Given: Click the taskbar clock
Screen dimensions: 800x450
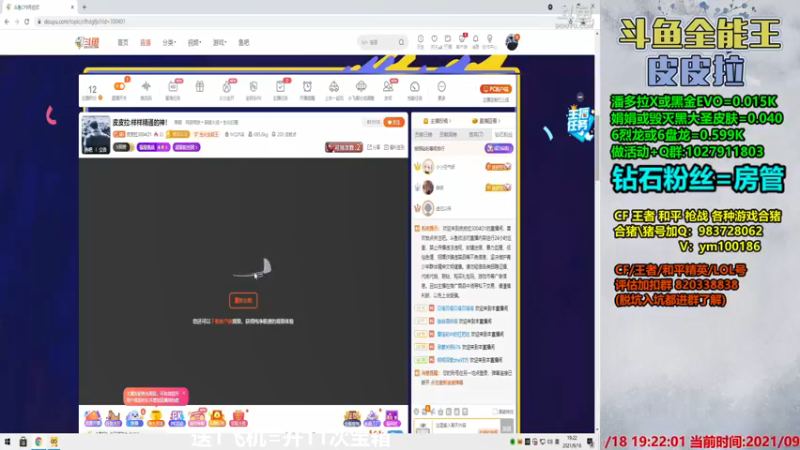Looking at the screenshot, I should [x=572, y=442].
